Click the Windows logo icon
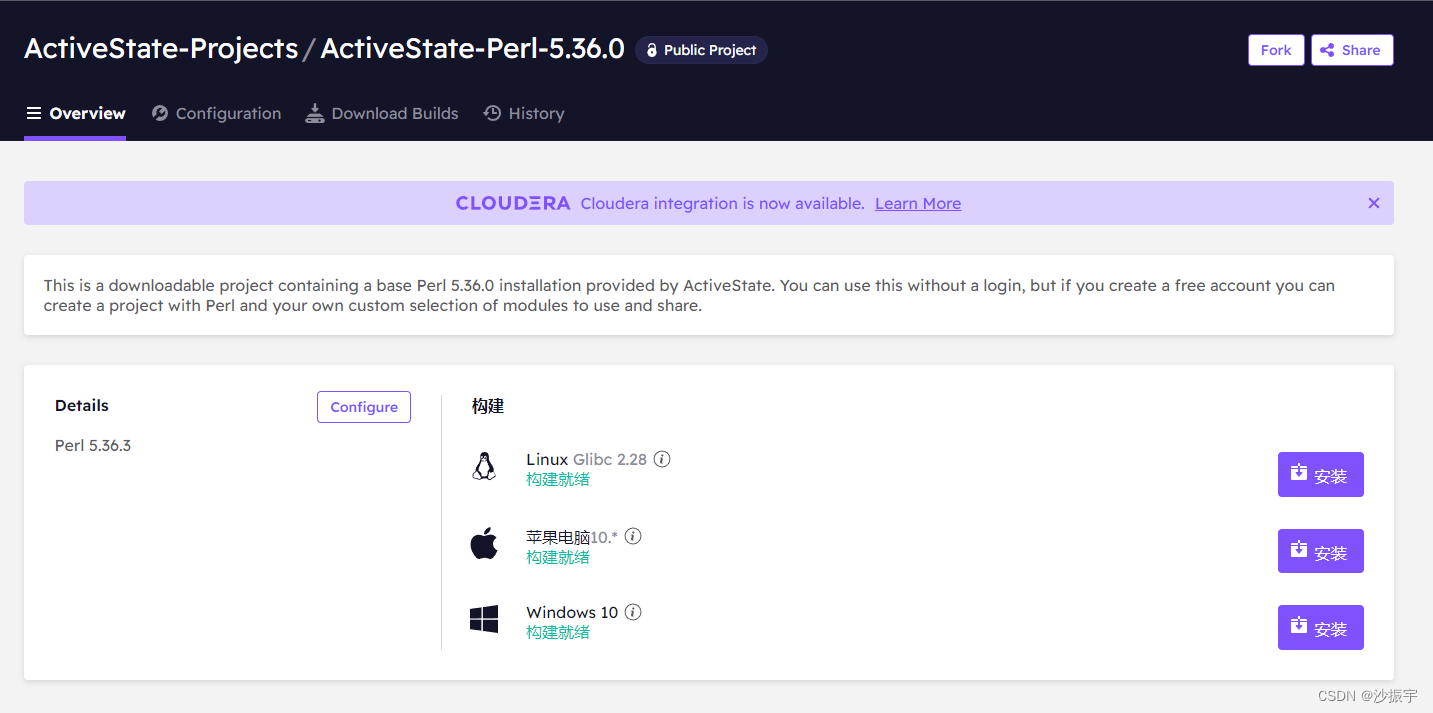Viewport: 1433px width, 713px height. click(x=484, y=619)
